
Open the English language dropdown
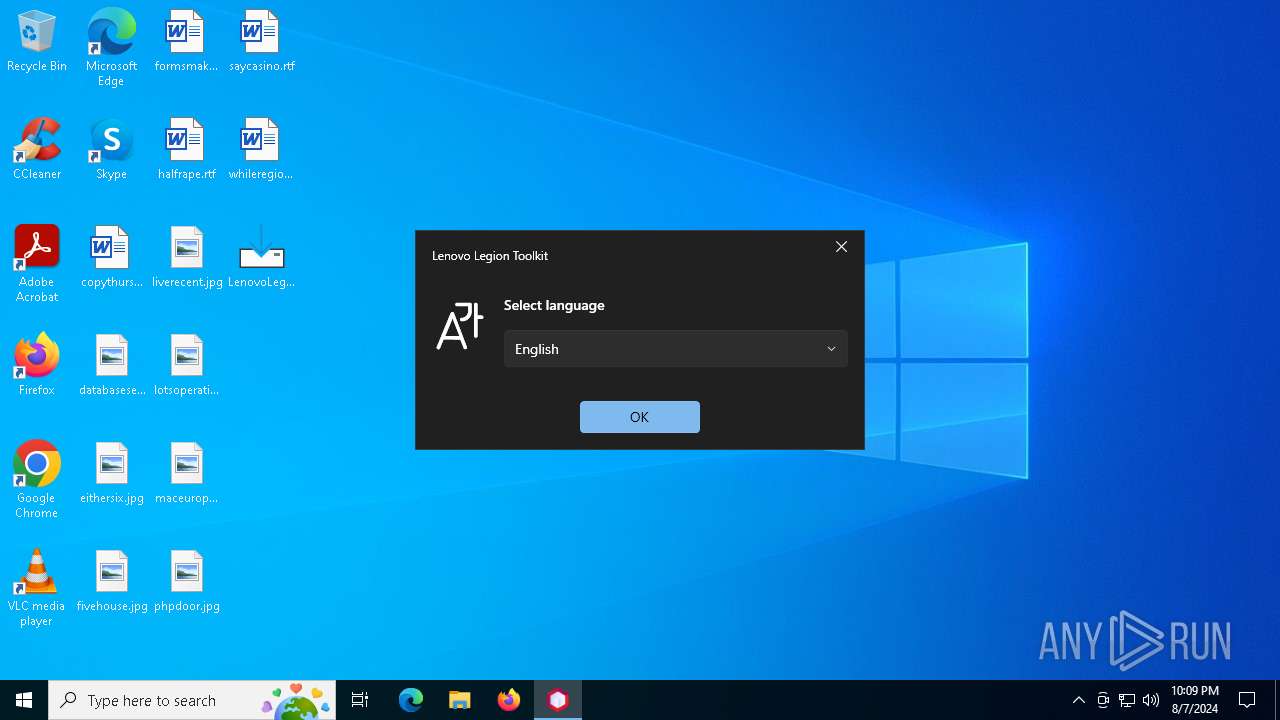click(676, 349)
